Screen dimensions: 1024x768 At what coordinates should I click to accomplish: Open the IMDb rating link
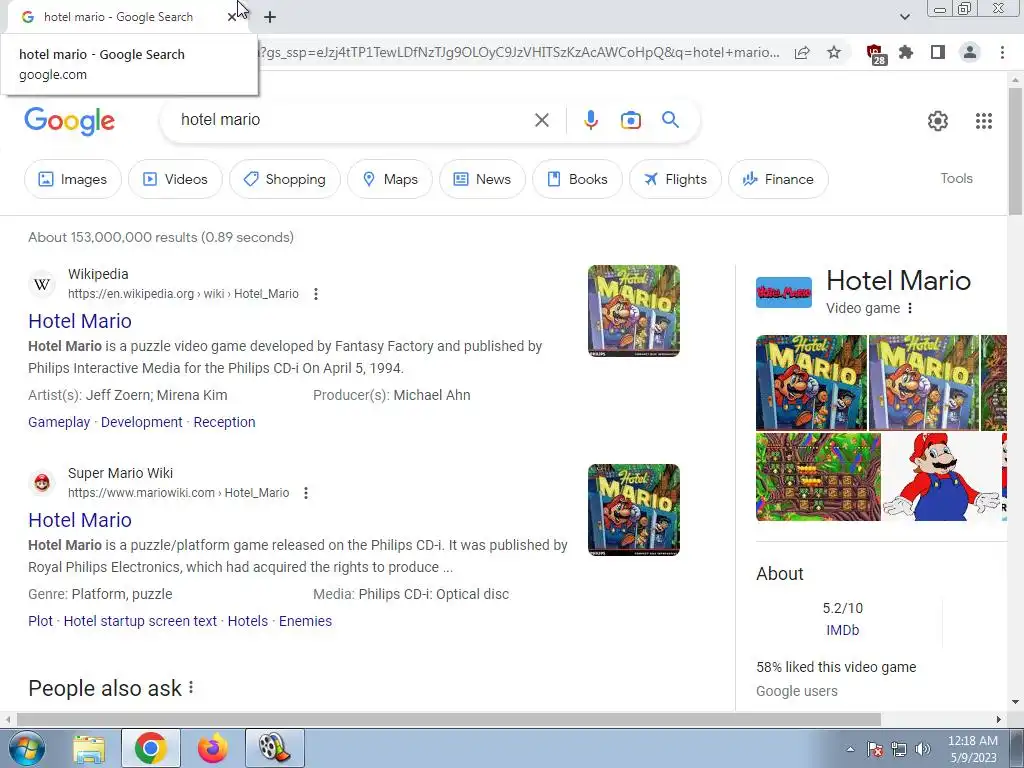click(x=842, y=630)
